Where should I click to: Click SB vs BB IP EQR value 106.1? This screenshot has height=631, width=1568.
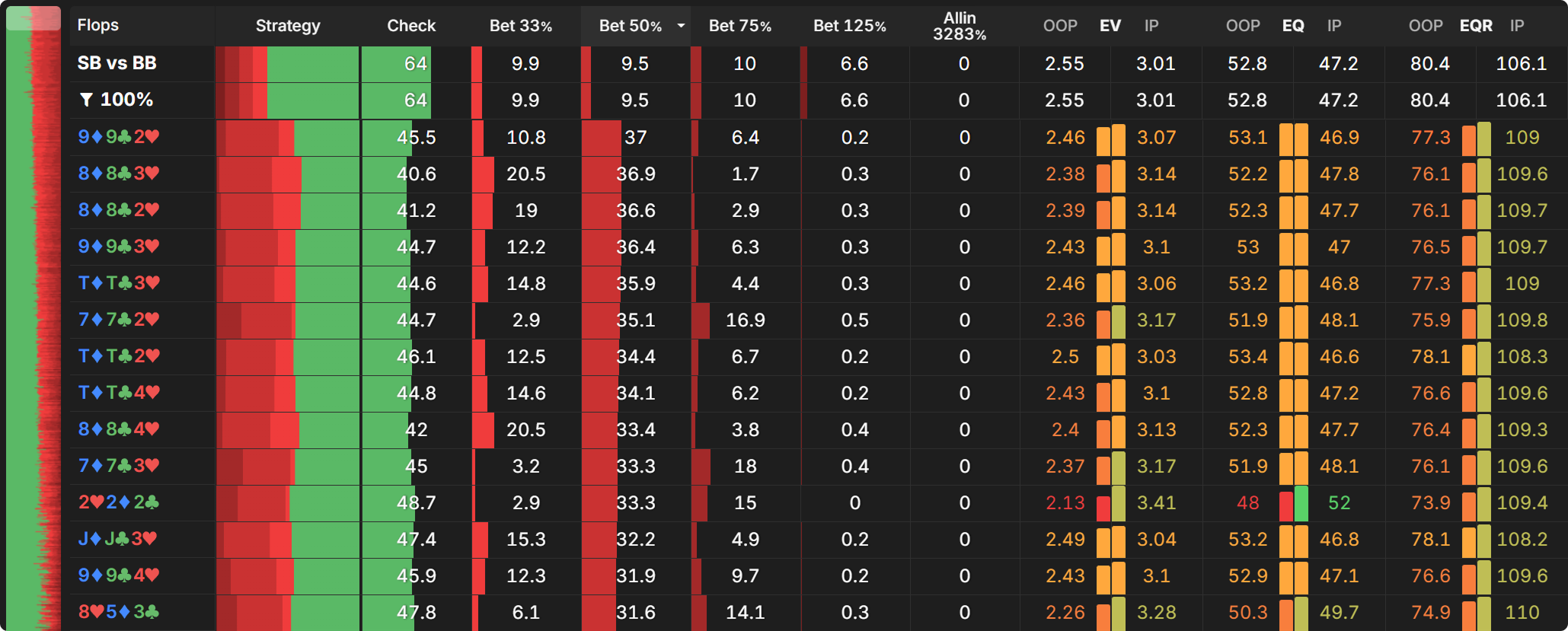click(1522, 64)
